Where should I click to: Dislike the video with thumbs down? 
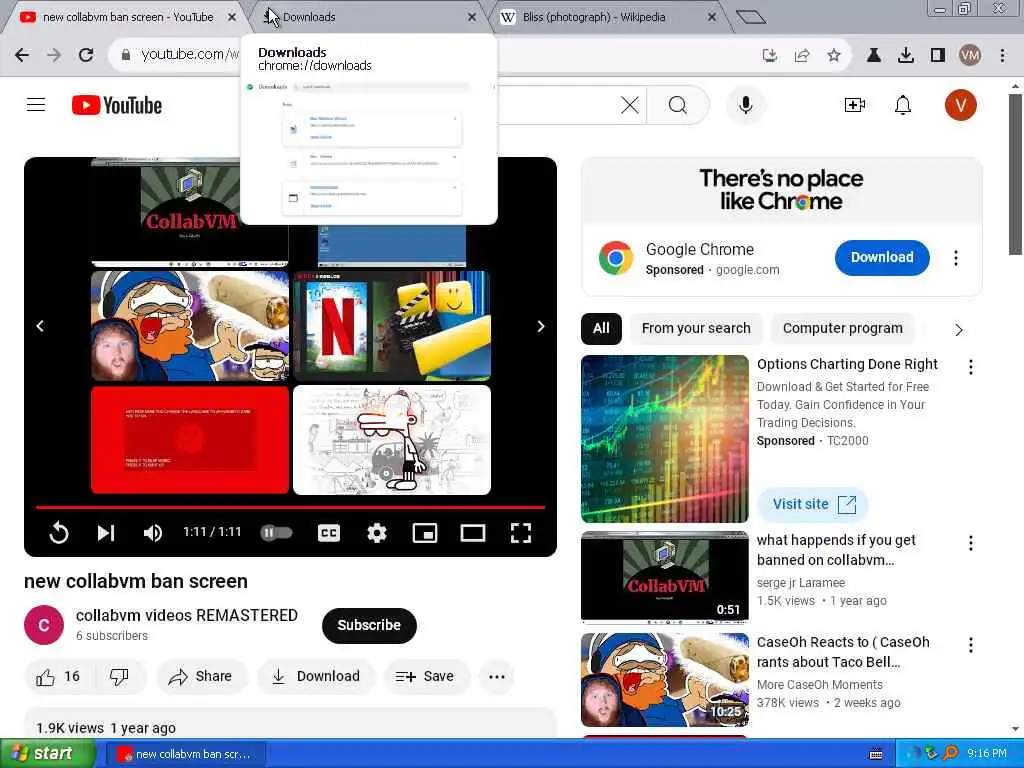pyautogui.click(x=120, y=677)
